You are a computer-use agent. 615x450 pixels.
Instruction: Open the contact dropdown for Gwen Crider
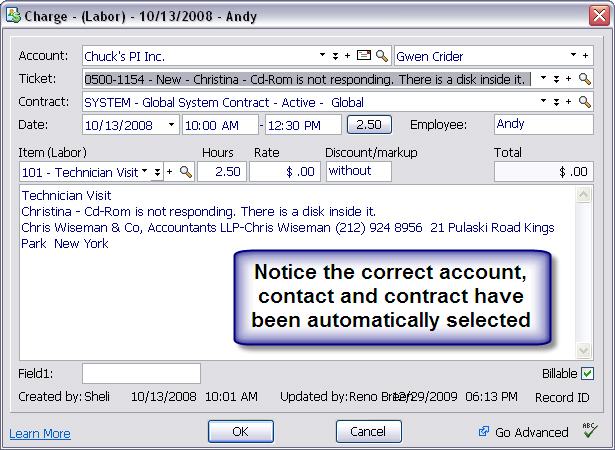click(x=573, y=56)
